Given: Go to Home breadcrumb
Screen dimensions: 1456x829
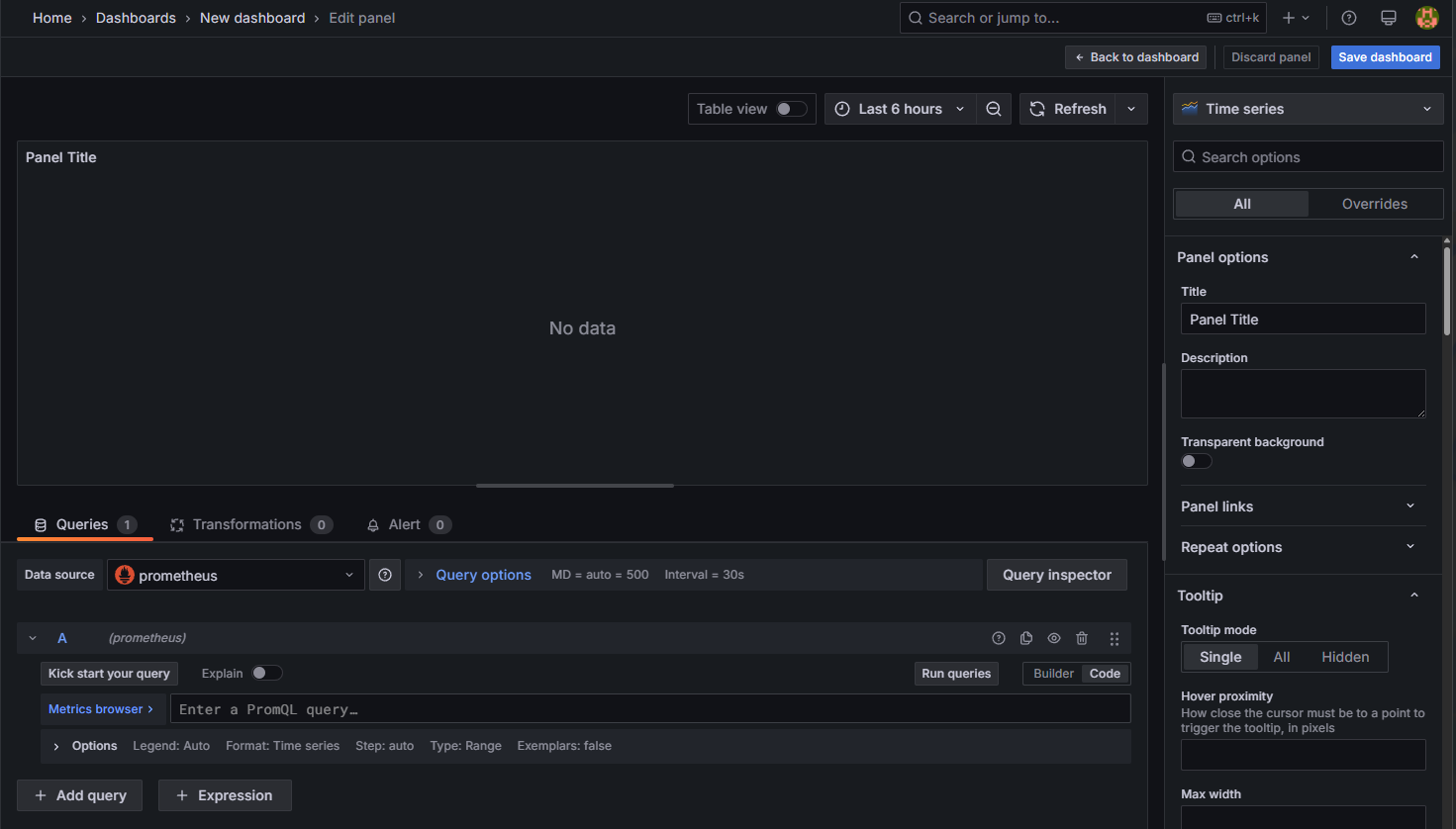Looking at the screenshot, I should point(52,18).
